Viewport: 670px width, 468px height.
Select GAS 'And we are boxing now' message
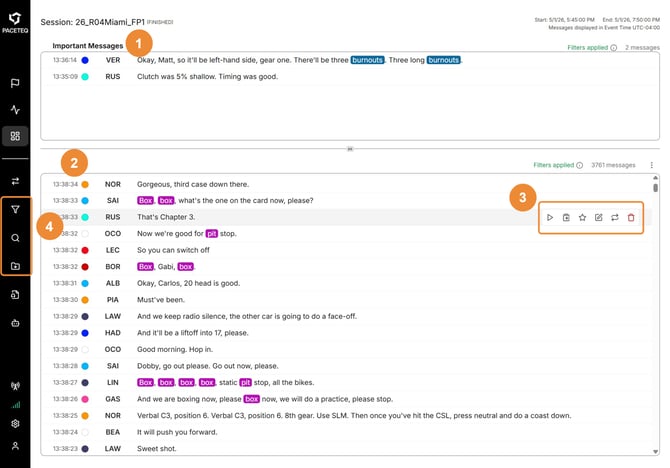(347, 399)
